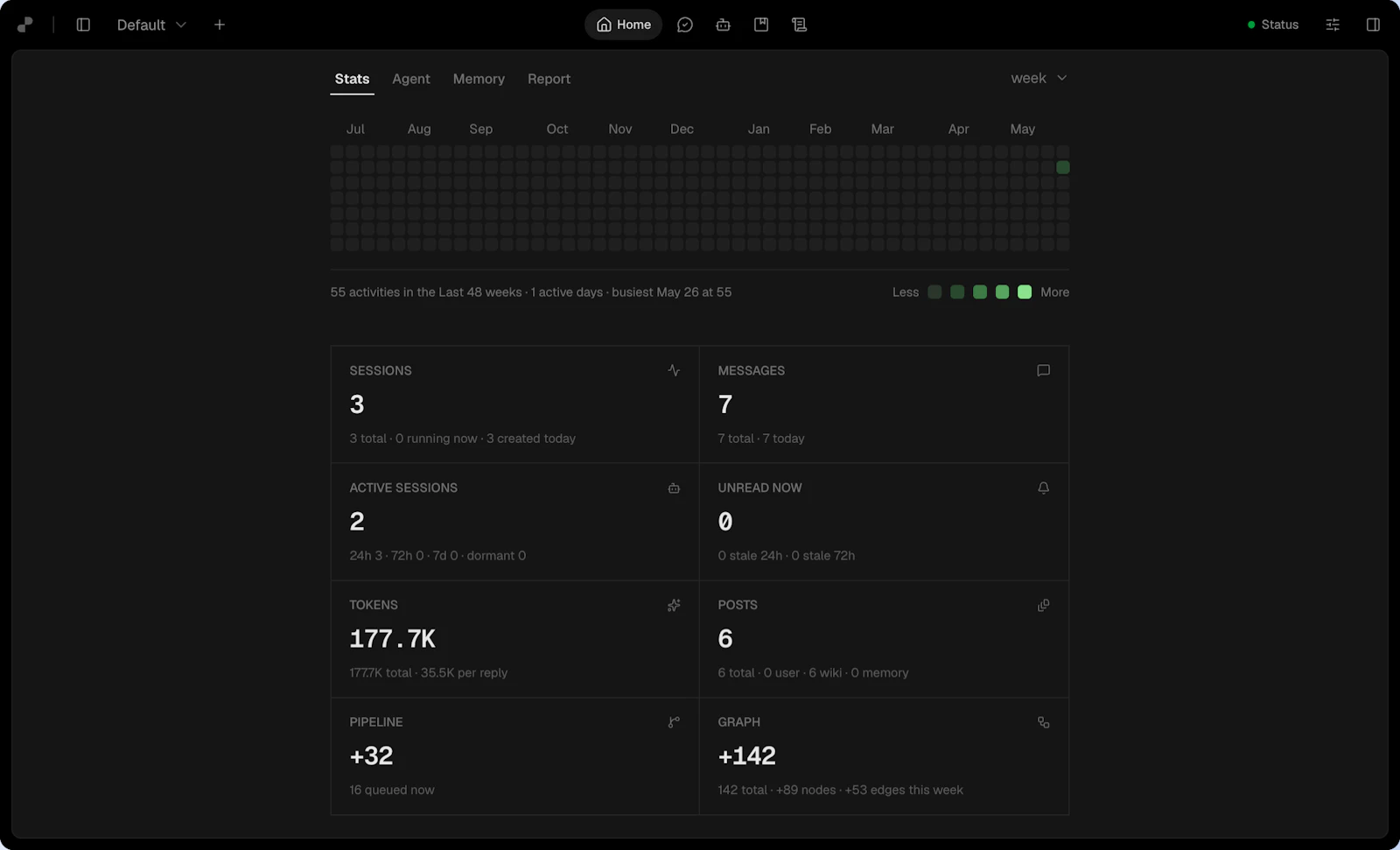Click the Posts value 6
The image size is (1400, 850).
(x=725, y=639)
